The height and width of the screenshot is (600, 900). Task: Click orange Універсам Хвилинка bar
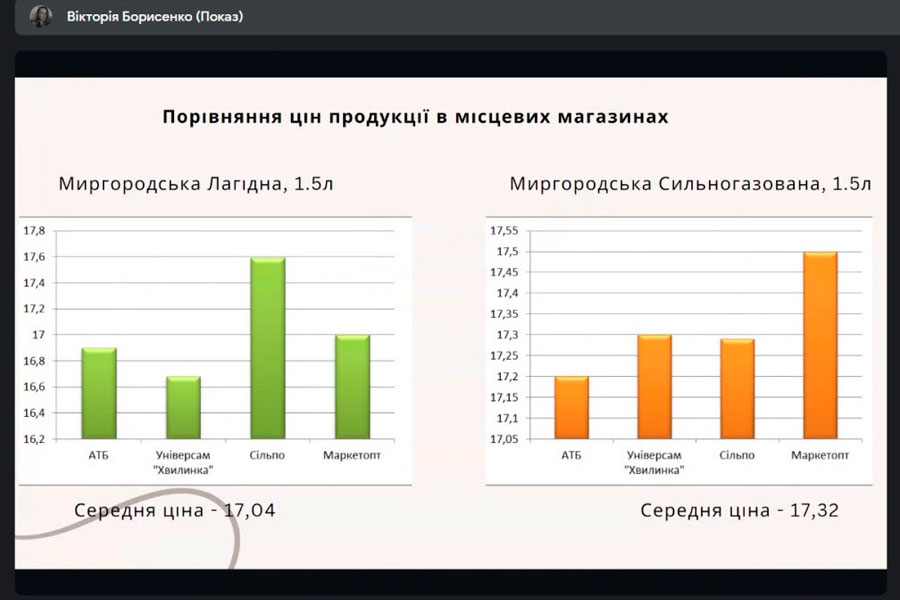(x=655, y=387)
